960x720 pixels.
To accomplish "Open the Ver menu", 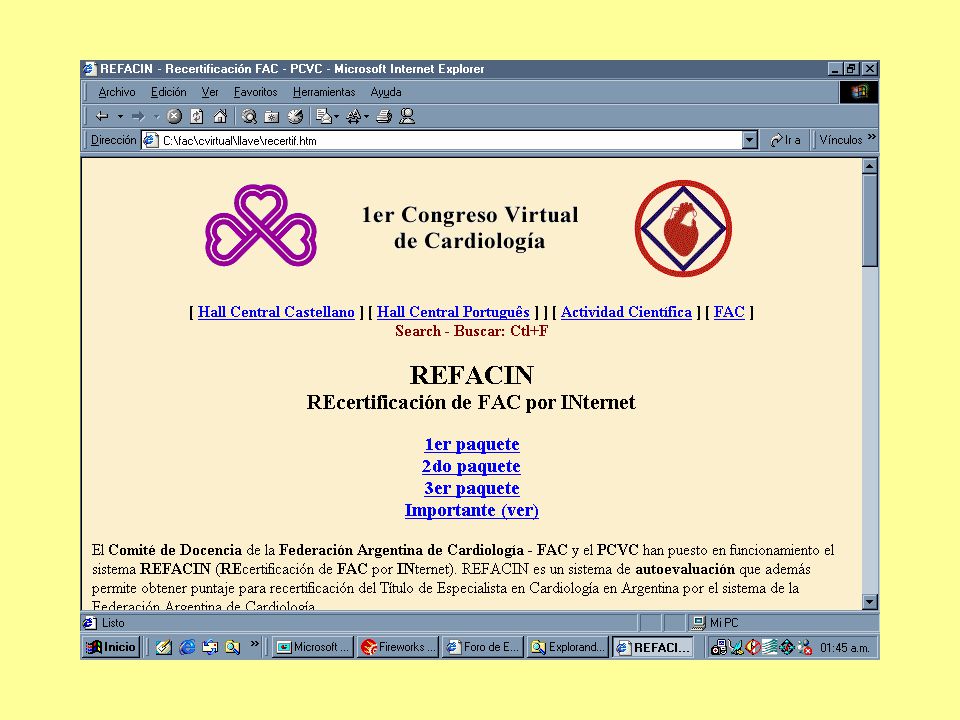I will click(x=210, y=92).
